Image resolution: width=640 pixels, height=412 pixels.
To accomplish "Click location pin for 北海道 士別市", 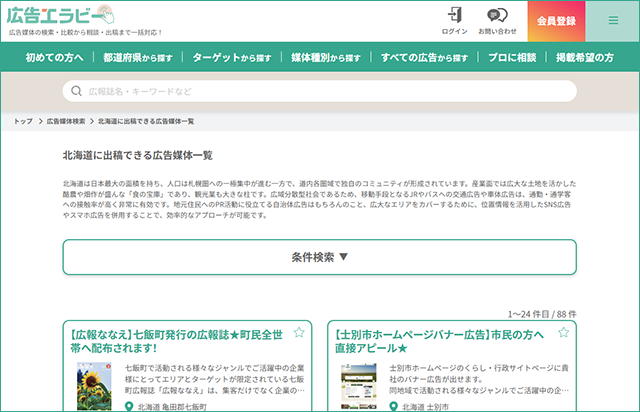I will (394, 407).
